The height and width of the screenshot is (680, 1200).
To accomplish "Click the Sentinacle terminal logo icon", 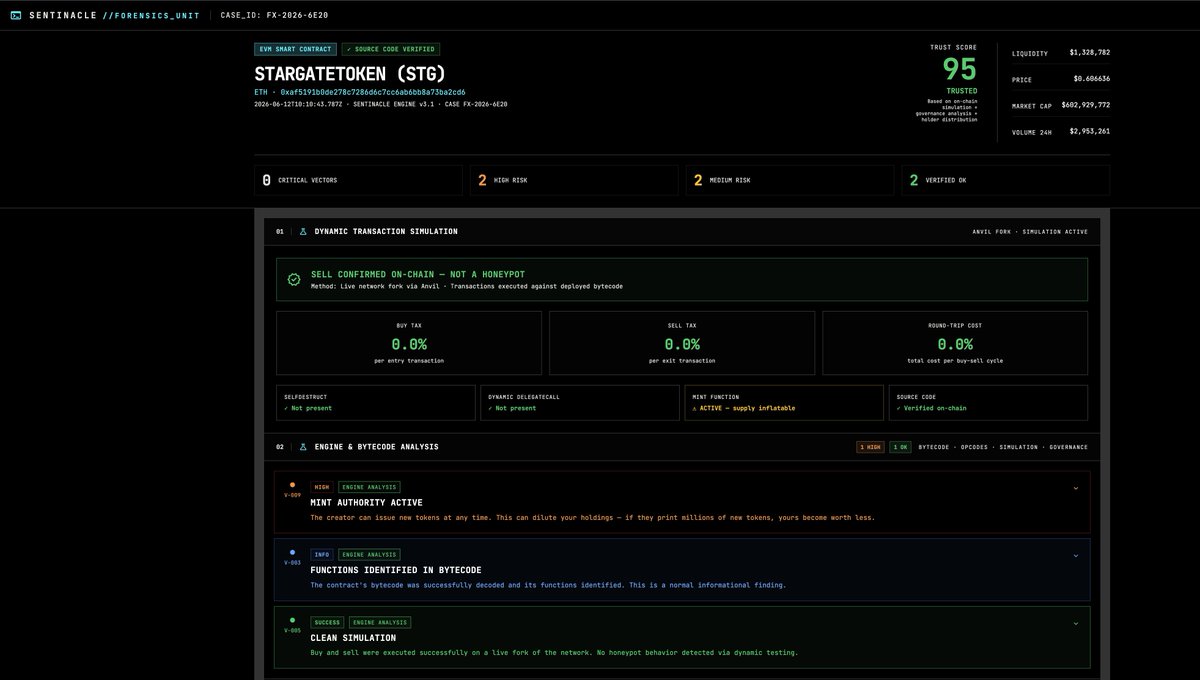I will (15, 15).
